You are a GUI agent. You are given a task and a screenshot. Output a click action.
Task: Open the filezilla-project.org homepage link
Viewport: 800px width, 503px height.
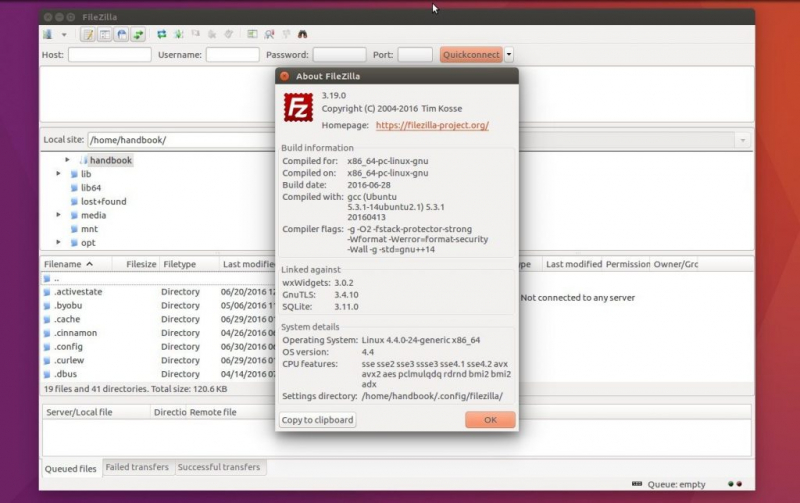[x=432, y=126]
